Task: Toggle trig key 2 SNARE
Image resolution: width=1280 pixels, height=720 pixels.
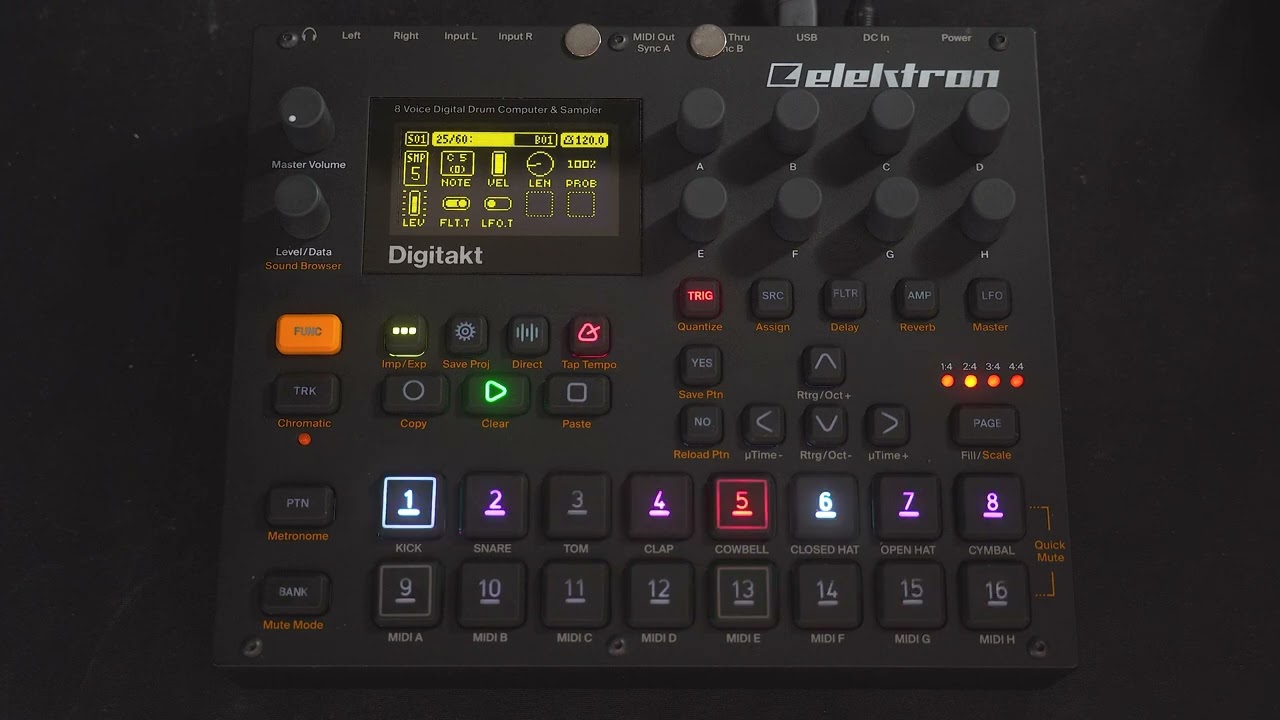Action: pyautogui.click(x=493, y=503)
